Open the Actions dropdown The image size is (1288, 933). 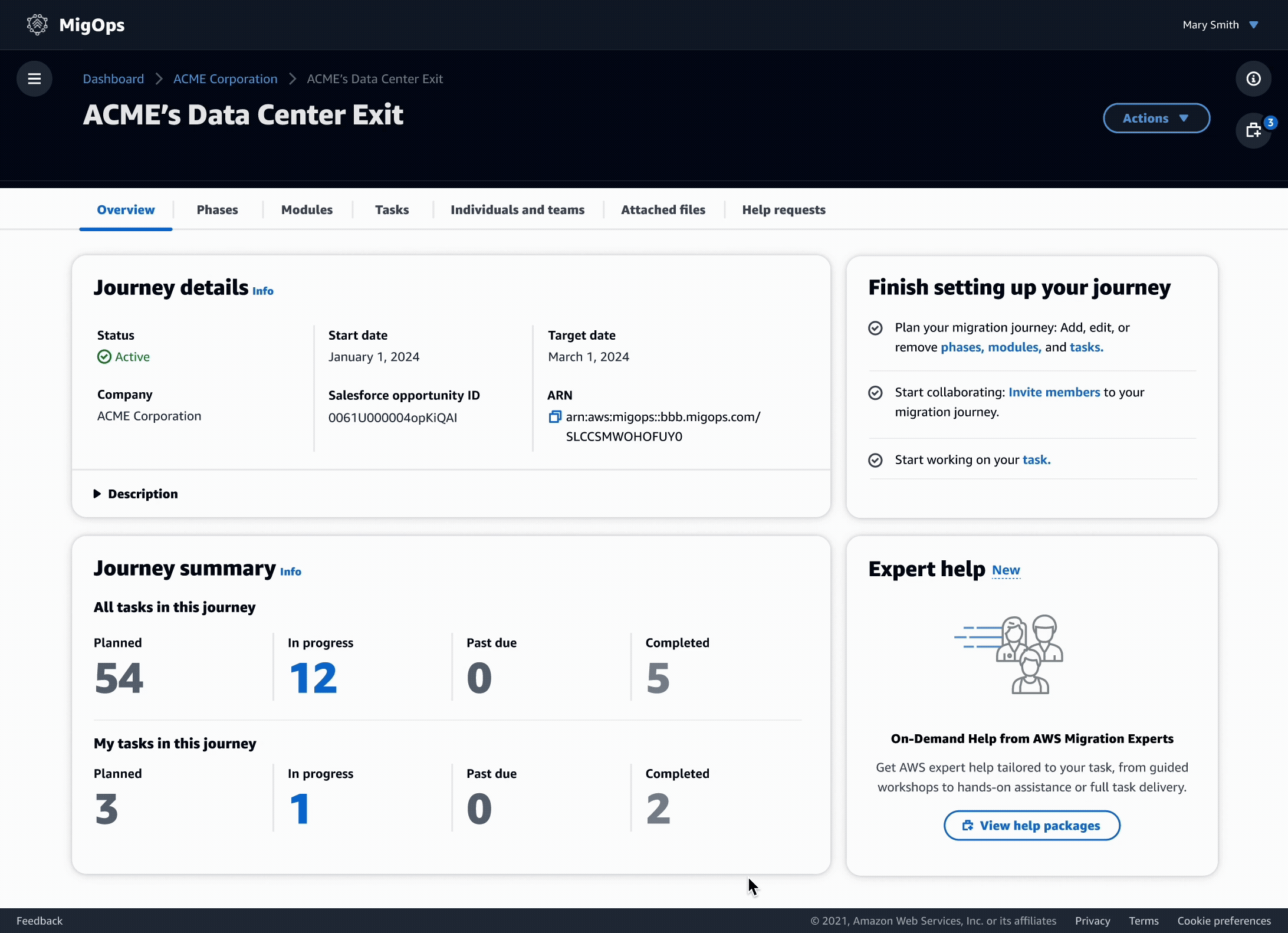(1156, 118)
